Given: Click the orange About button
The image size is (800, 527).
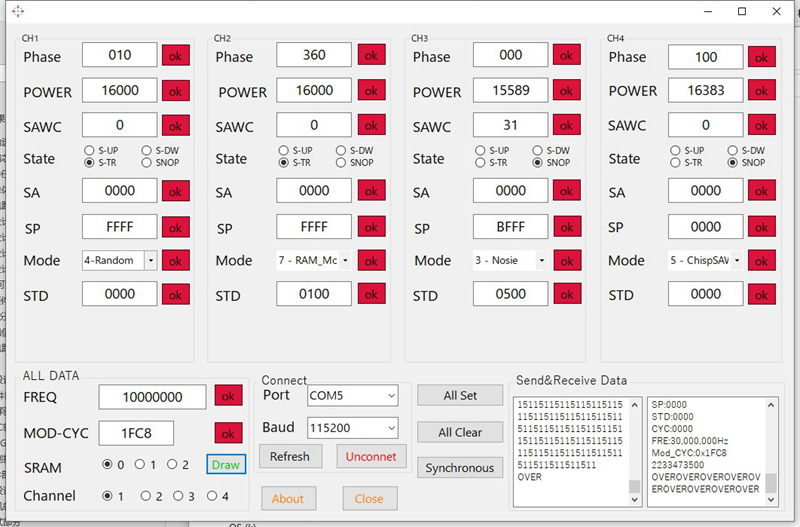Looking at the screenshot, I should pyautogui.click(x=288, y=498).
